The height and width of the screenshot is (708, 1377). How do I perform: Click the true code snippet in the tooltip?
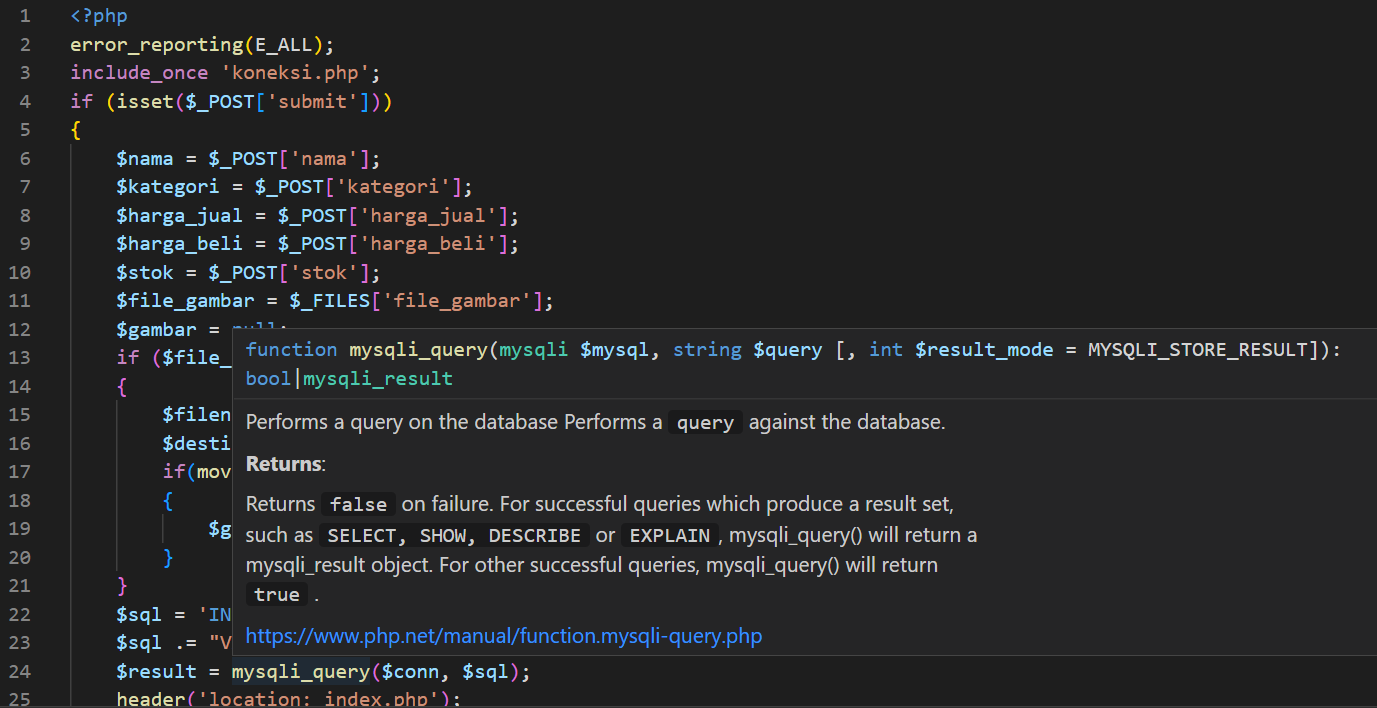(276, 594)
